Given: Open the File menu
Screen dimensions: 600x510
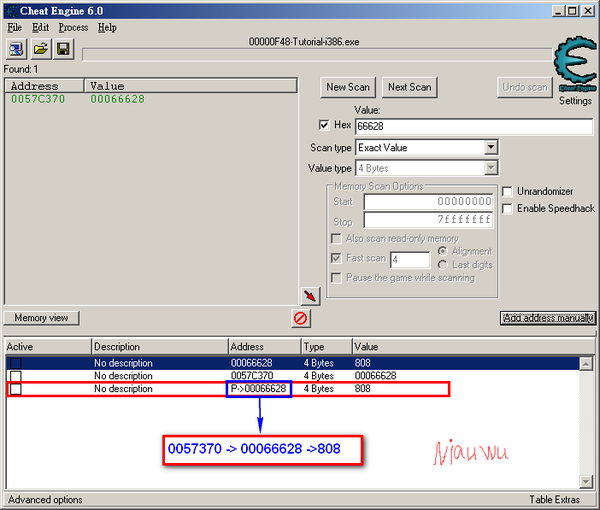Looking at the screenshot, I should click(x=15, y=28).
